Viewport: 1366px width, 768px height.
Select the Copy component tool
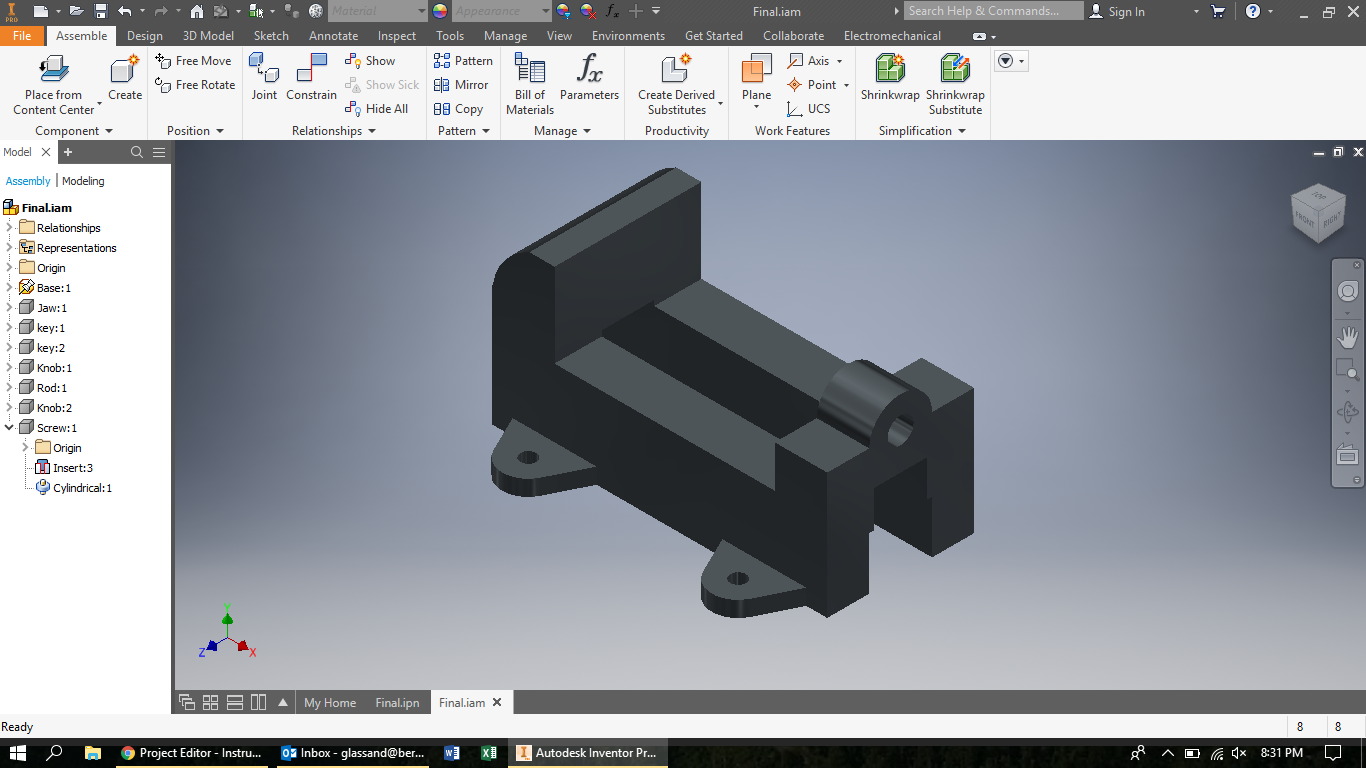click(458, 109)
